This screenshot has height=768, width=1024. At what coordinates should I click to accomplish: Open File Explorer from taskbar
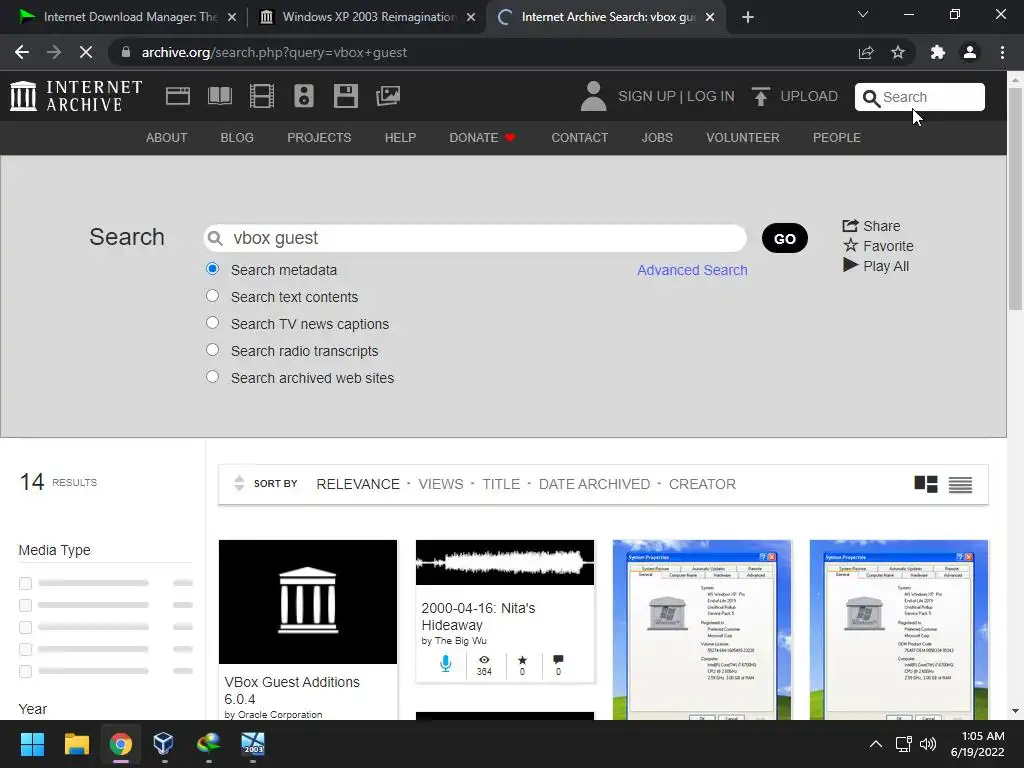point(76,743)
